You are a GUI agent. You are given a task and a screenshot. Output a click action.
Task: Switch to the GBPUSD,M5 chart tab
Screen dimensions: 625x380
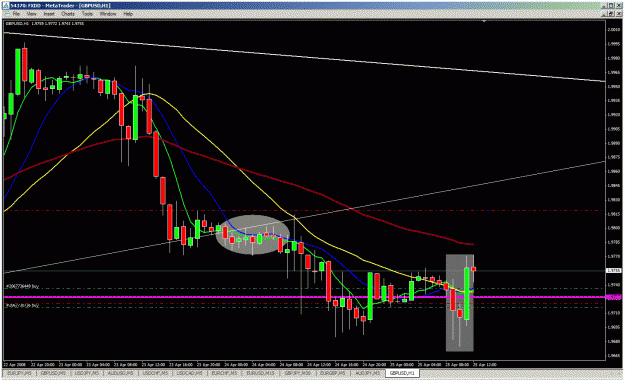click(x=53, y=373)
